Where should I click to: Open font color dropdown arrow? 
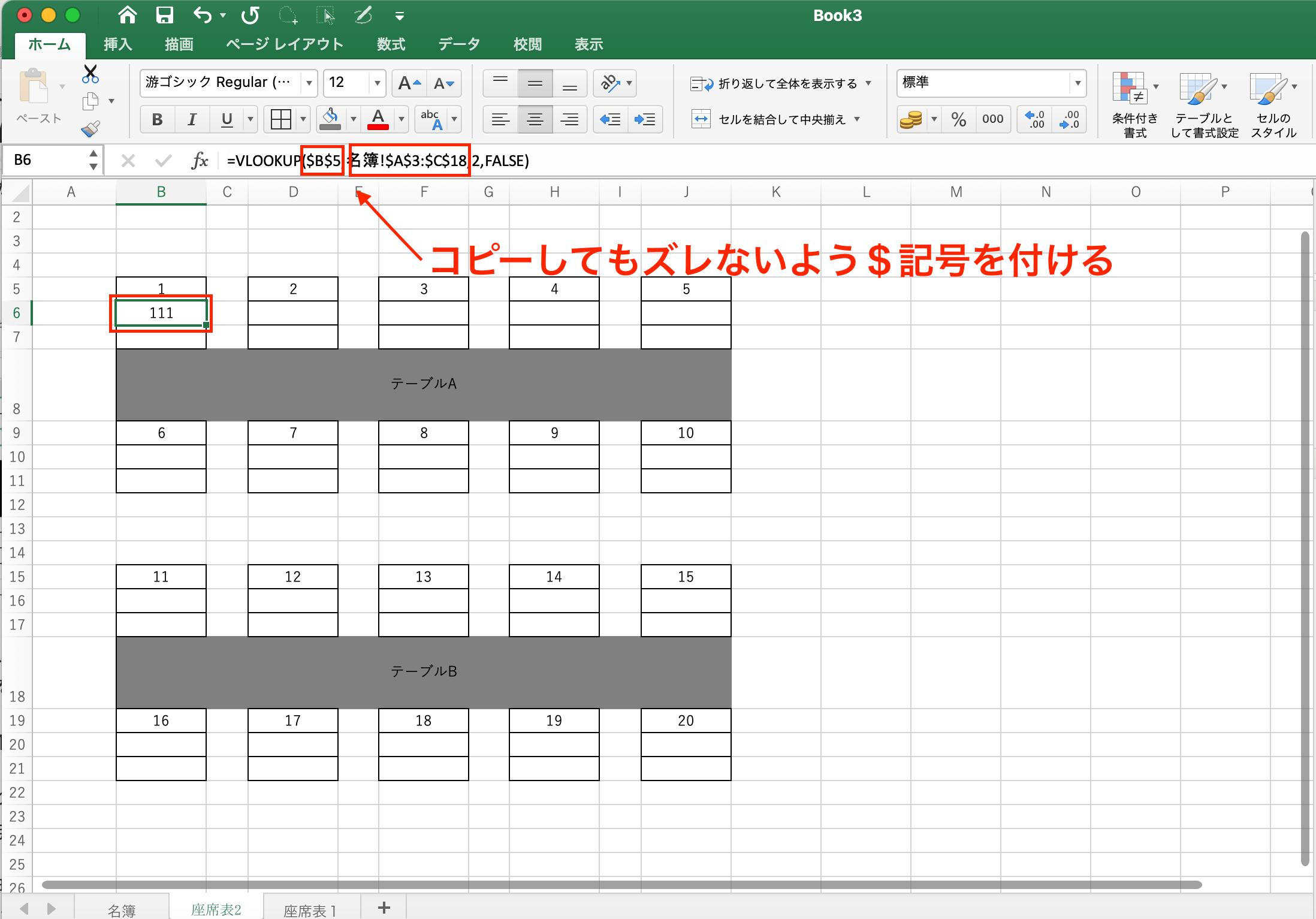pyautogui.click(x=402, y=119)
